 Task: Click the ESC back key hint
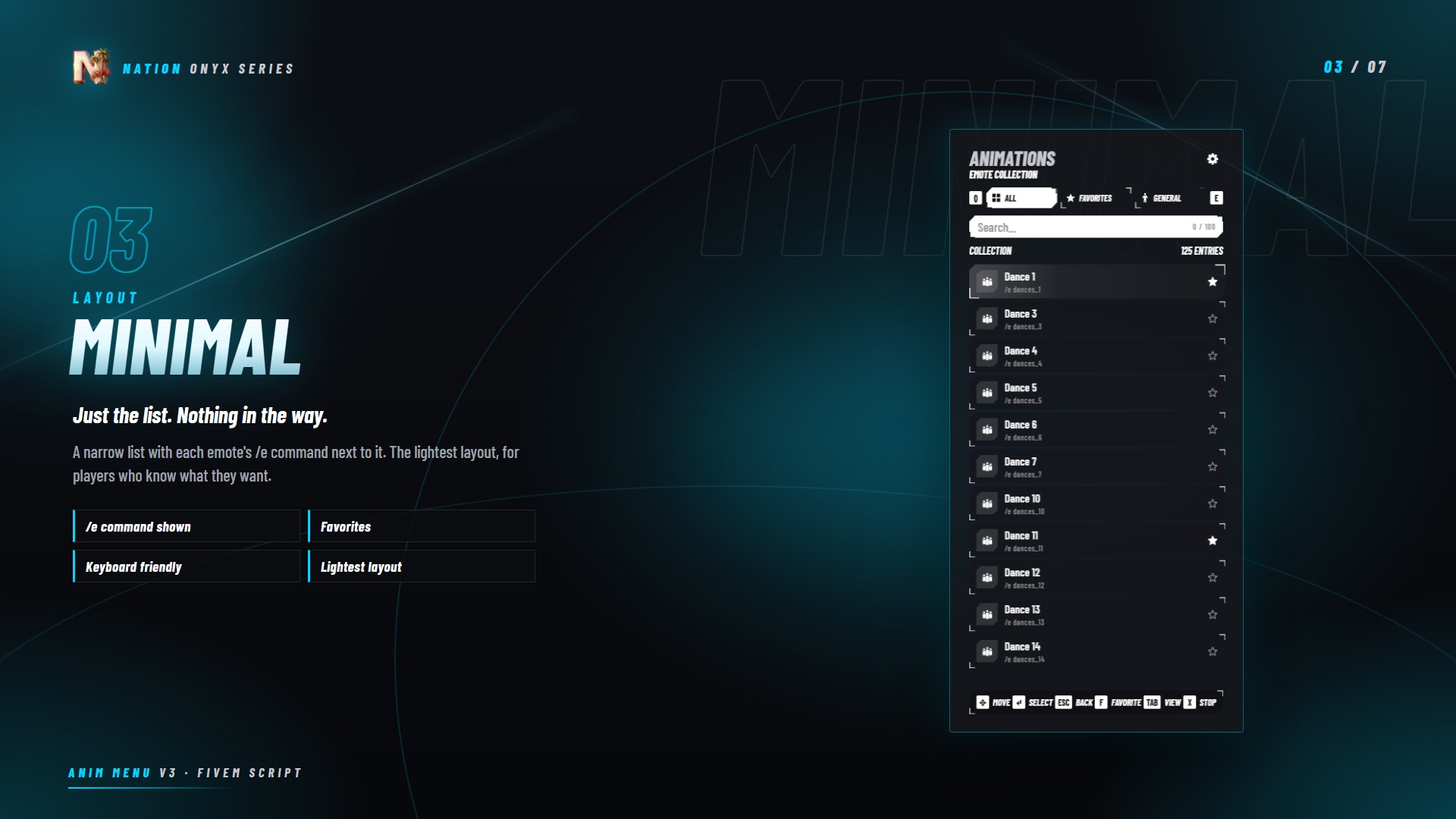tap(1064, 702)
